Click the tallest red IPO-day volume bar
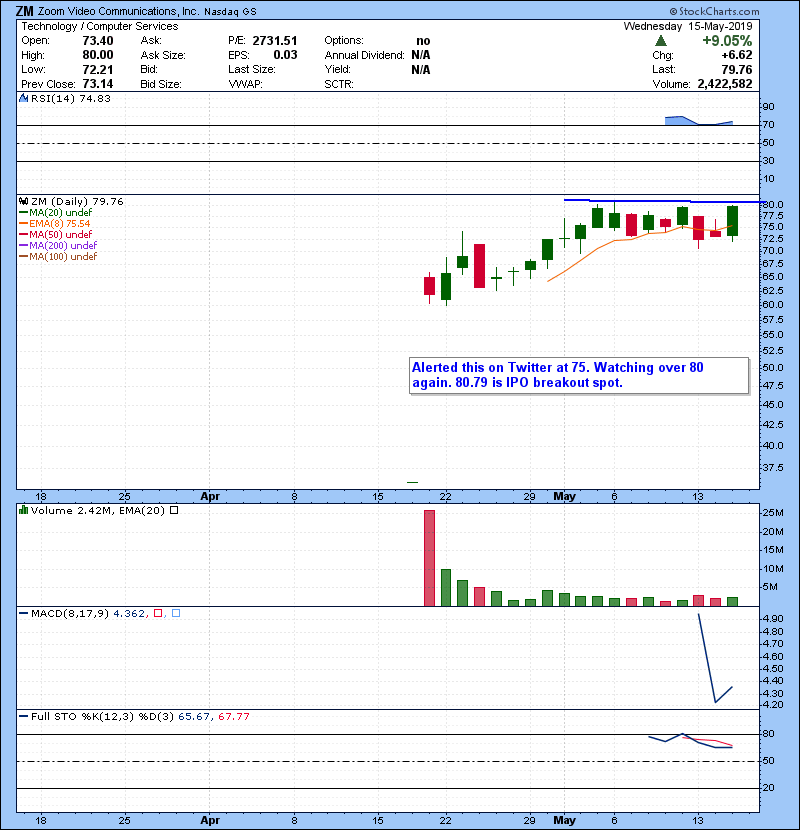The image size is (800, 830). point(429,558)
